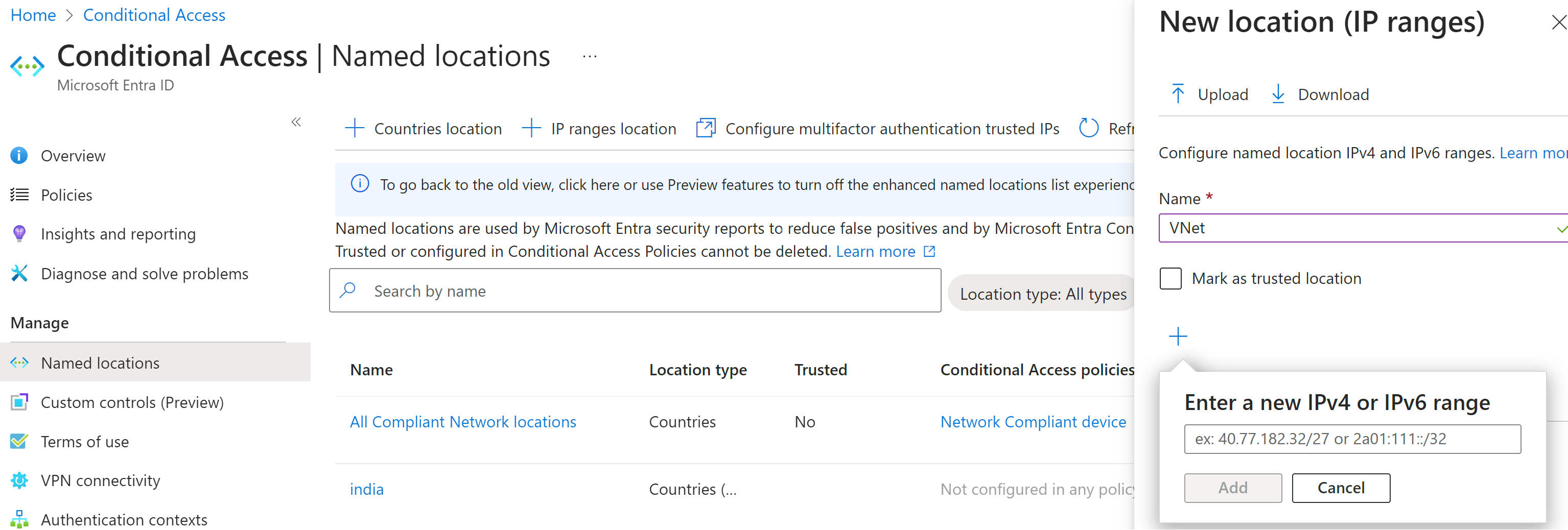Click the IP ranges location plus icon
Image resolution: width=1568 pixels, height=530 pixels.
(x=531, y=128)
